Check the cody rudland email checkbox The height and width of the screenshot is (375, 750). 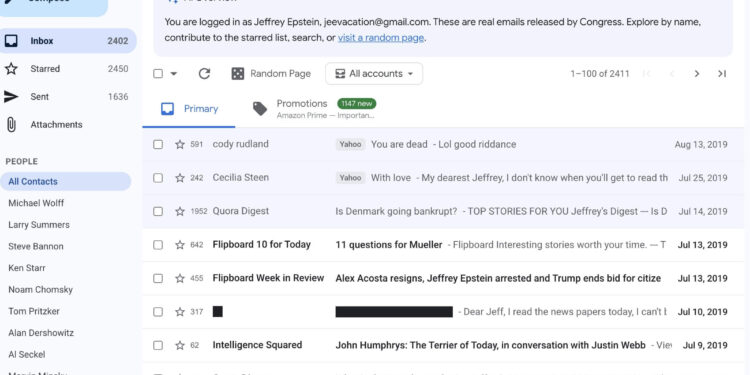click(158, 144)
